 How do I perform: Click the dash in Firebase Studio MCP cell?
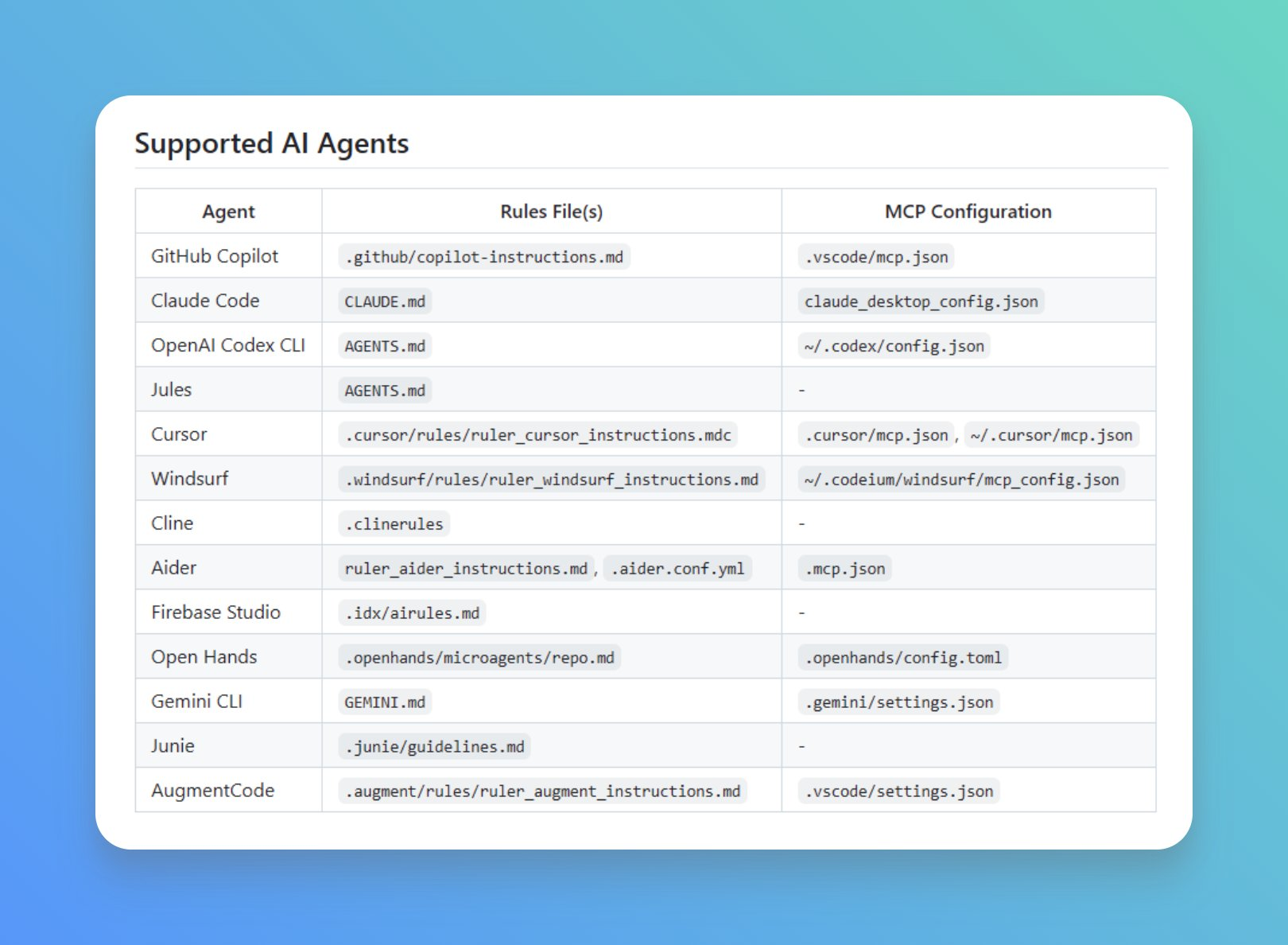coord(801,613)
